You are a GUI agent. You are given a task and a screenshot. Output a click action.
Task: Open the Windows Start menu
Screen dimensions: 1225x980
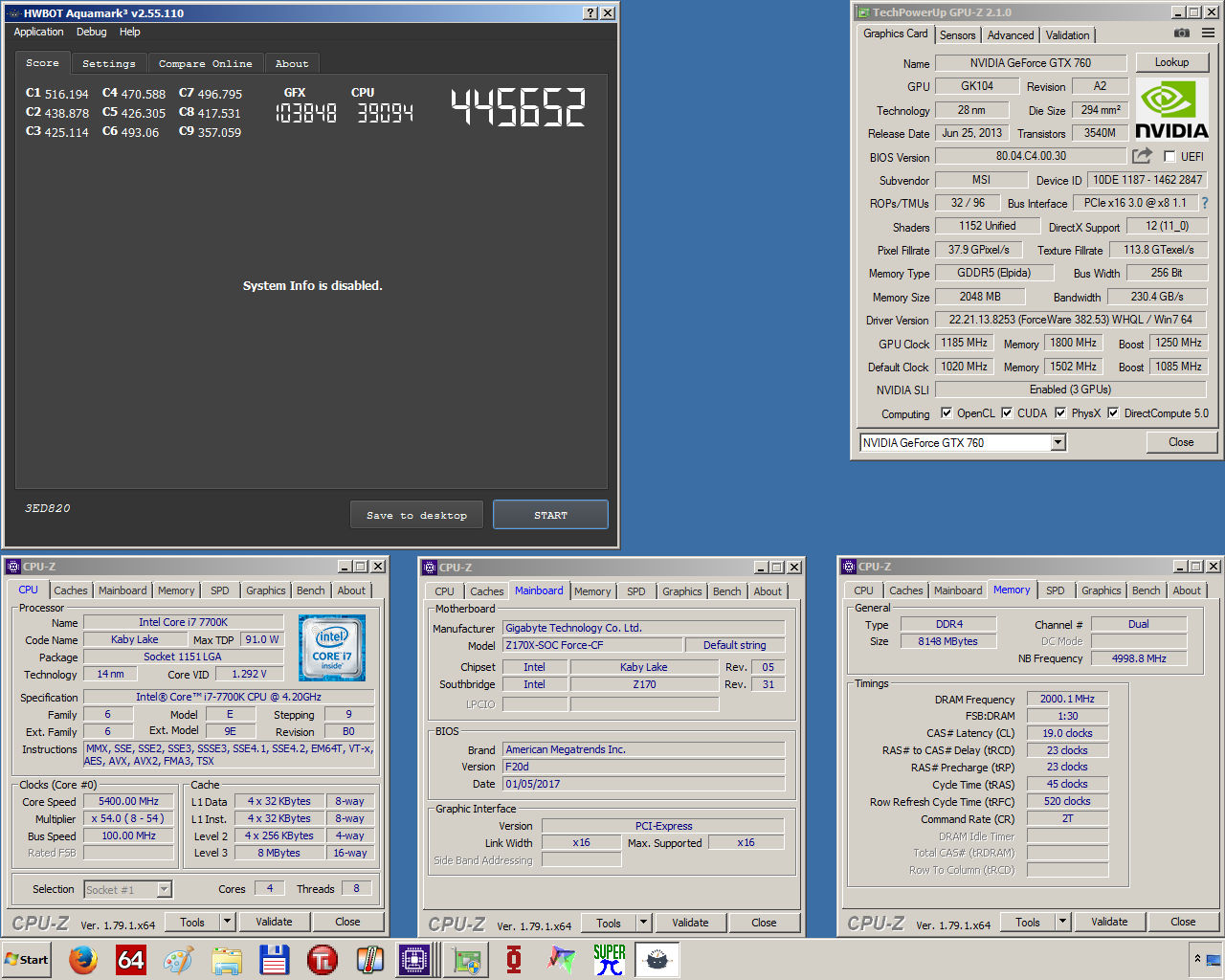point(27,959)
